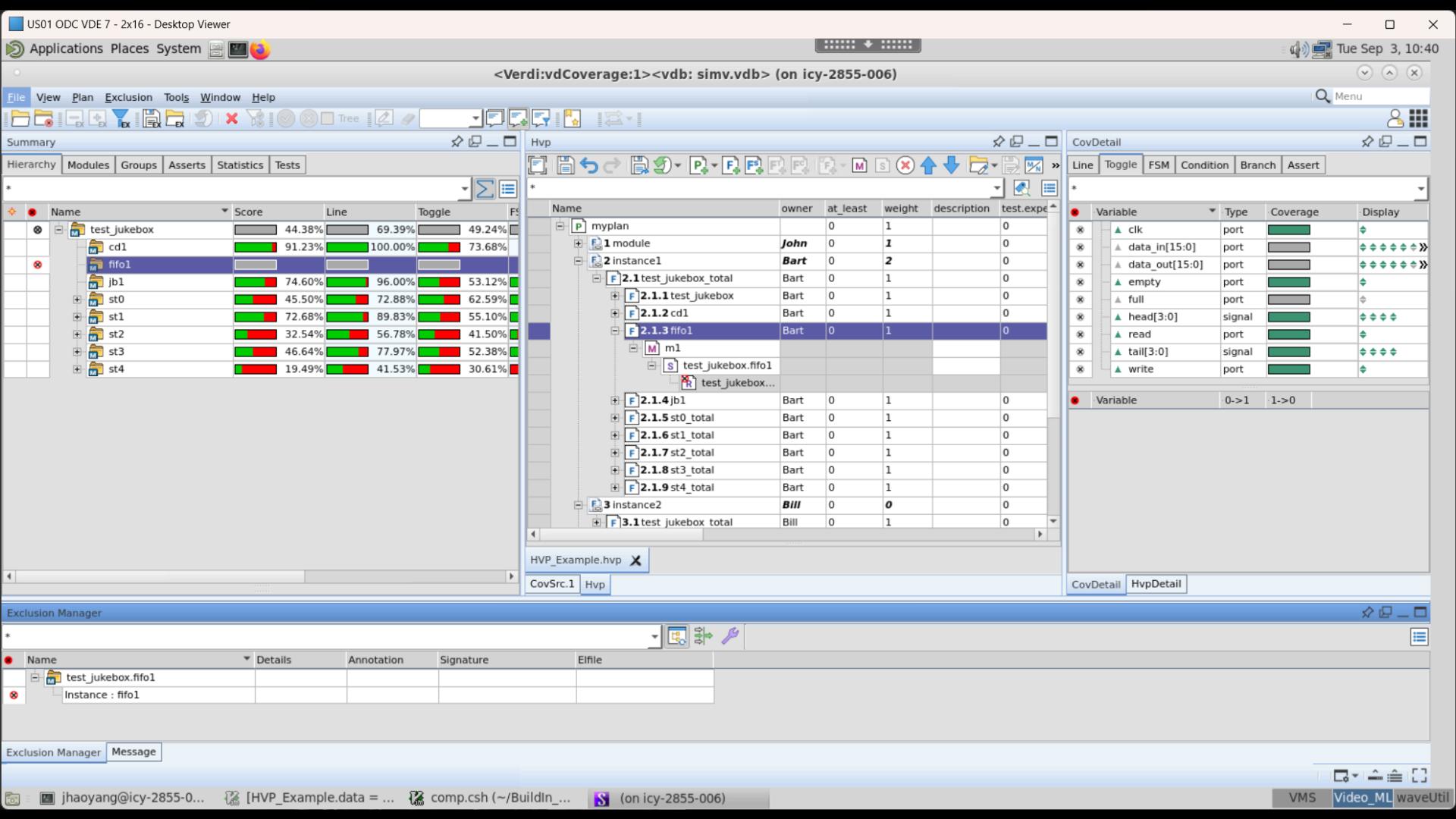This screenshot has height=819, width=1456.
Task: Click the Toggle column header in Summary
Action: tap(434, 211)
